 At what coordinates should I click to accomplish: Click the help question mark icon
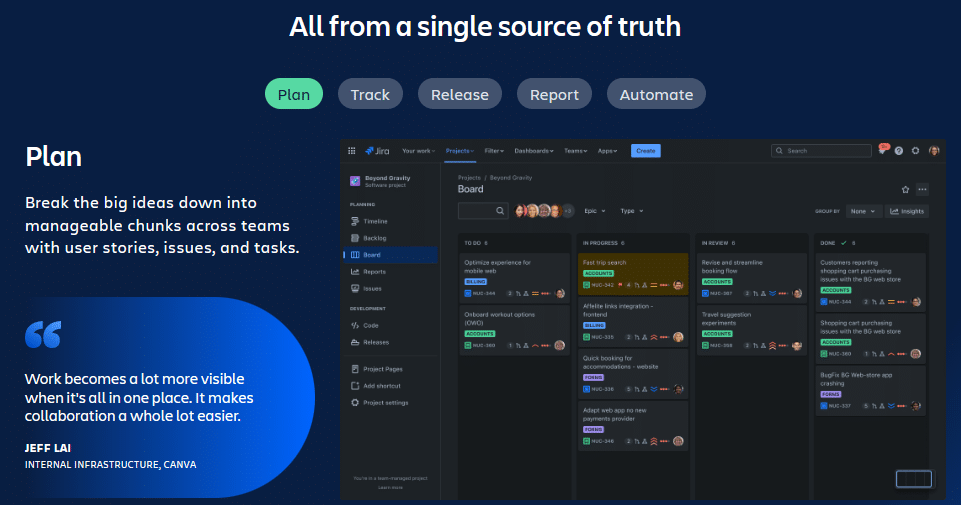[x=899, y=151]
